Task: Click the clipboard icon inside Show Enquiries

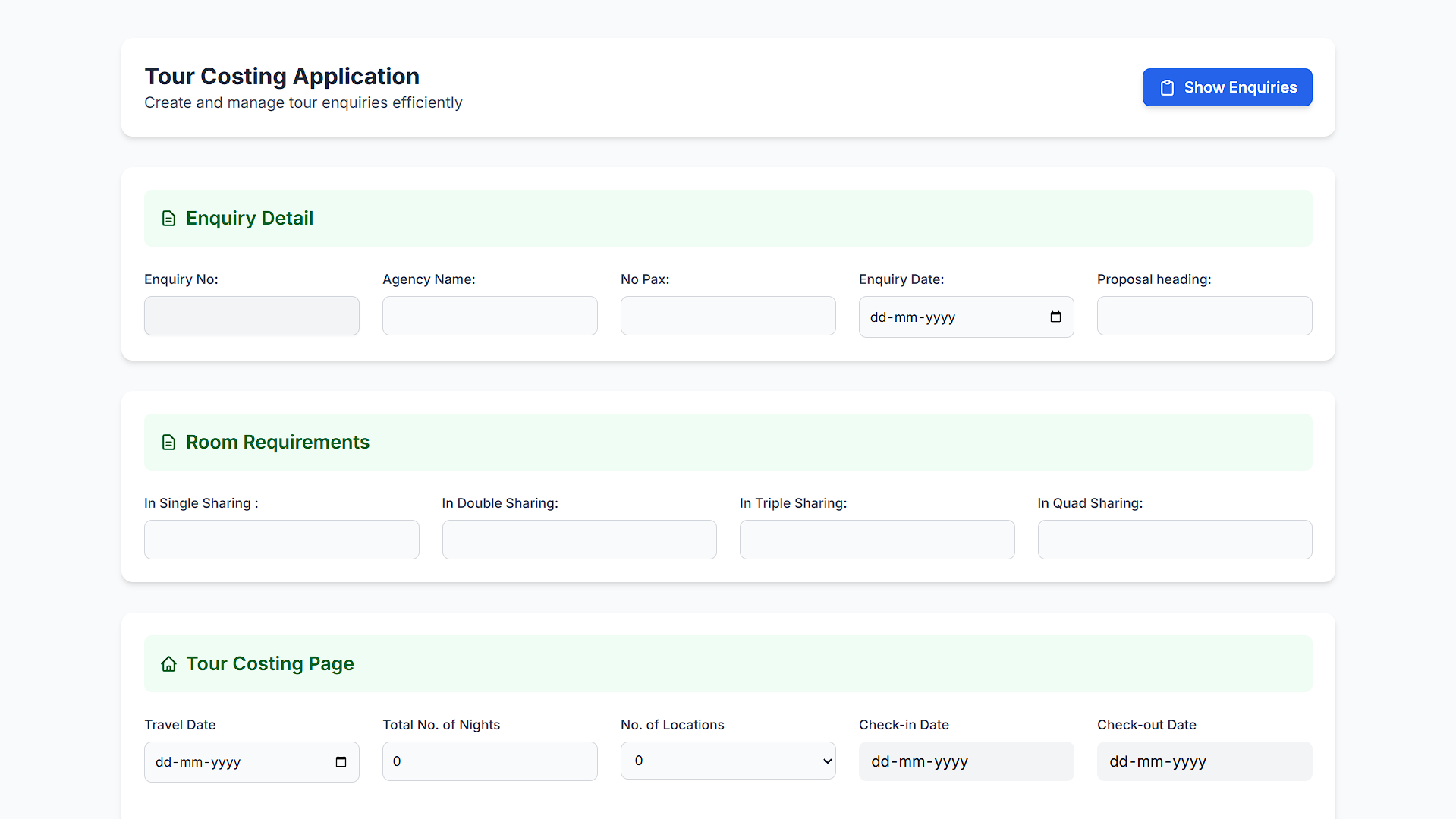Action: point(1167,87)
